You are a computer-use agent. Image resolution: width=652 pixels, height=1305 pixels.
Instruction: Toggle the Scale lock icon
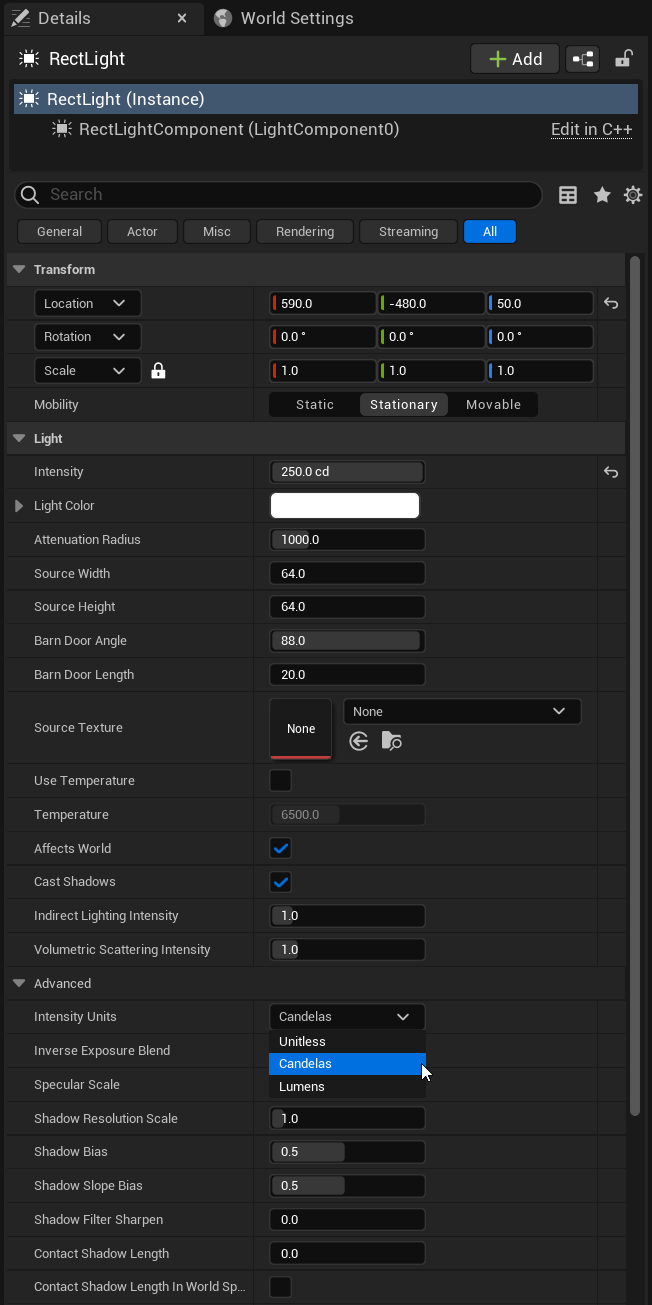point(158,371)
